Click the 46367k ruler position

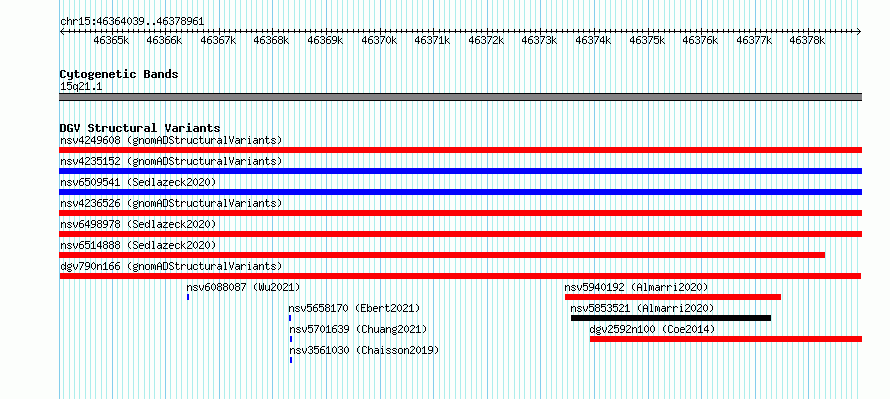pos(218,40)
